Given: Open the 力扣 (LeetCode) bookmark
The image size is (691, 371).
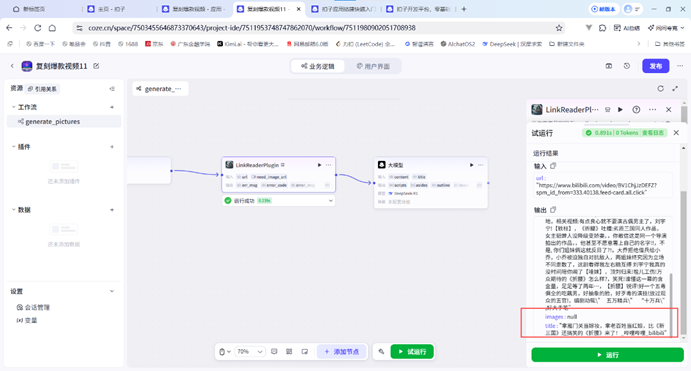Looking at the screenshot, I should click(x=365, y=44).
